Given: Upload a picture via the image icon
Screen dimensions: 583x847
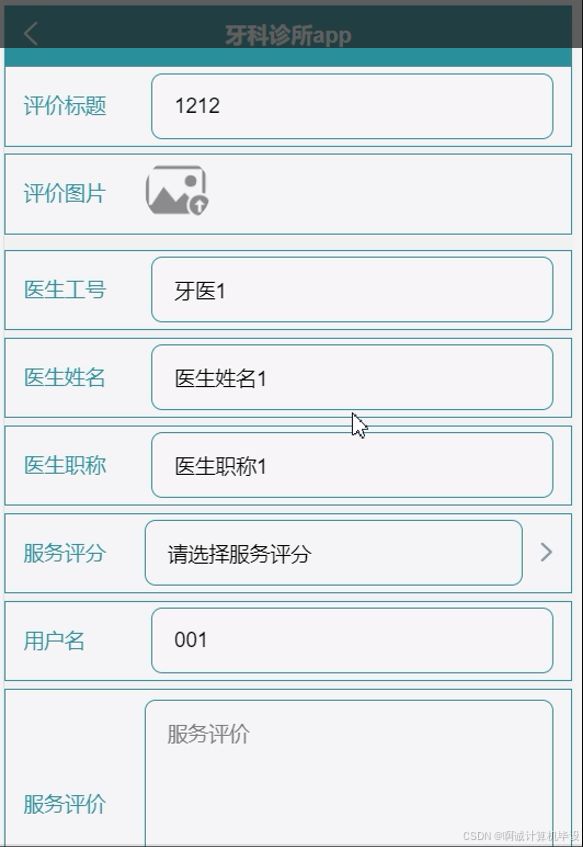Looking at the screenshot, I should click(x=177, y=190).
